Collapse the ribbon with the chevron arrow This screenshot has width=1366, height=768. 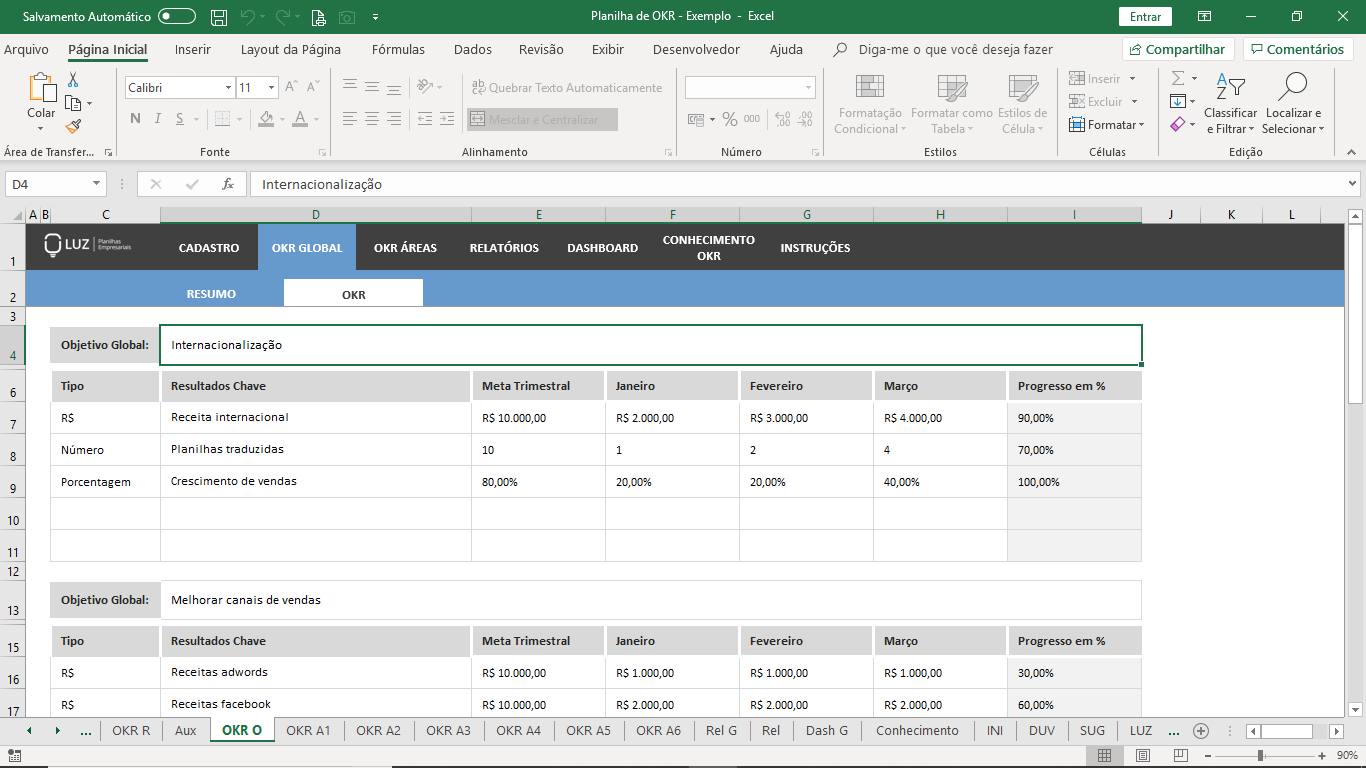1351,152
